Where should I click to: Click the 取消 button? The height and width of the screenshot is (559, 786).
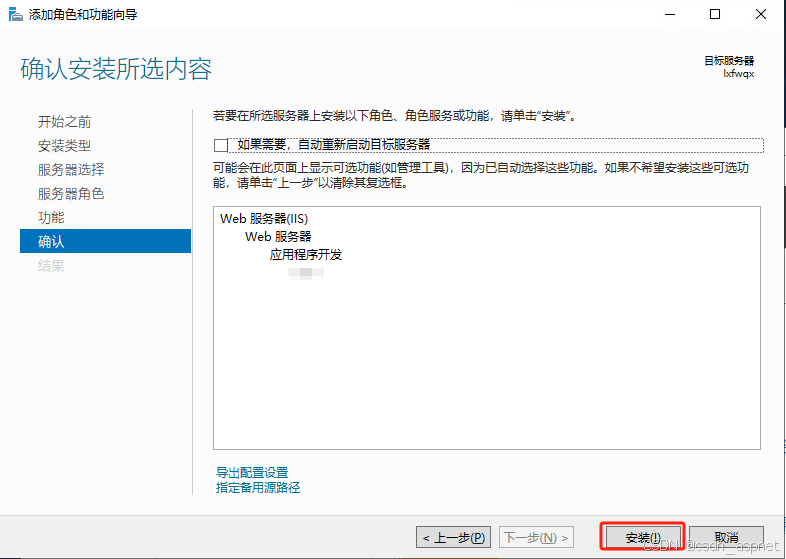tap(726, 537)
